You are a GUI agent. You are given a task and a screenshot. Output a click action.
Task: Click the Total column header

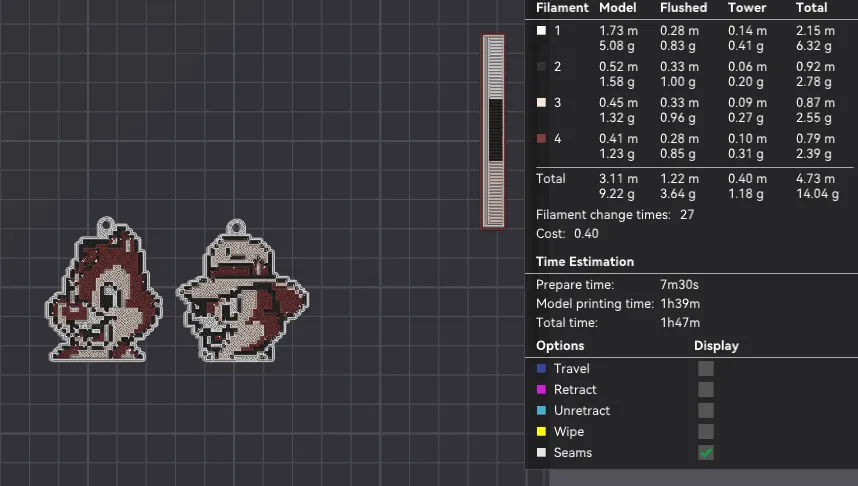click(811, 8)
